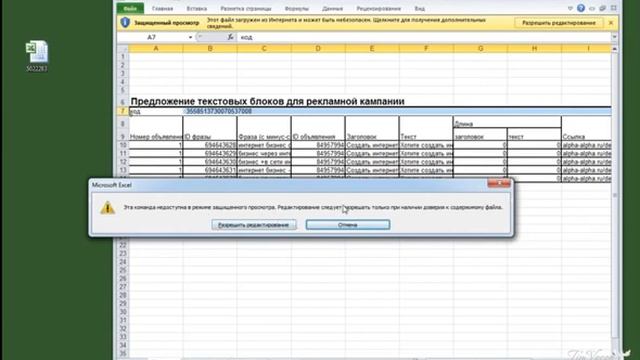Select row 30 header
Screen dimensions: 640x360
click(122, 312)
